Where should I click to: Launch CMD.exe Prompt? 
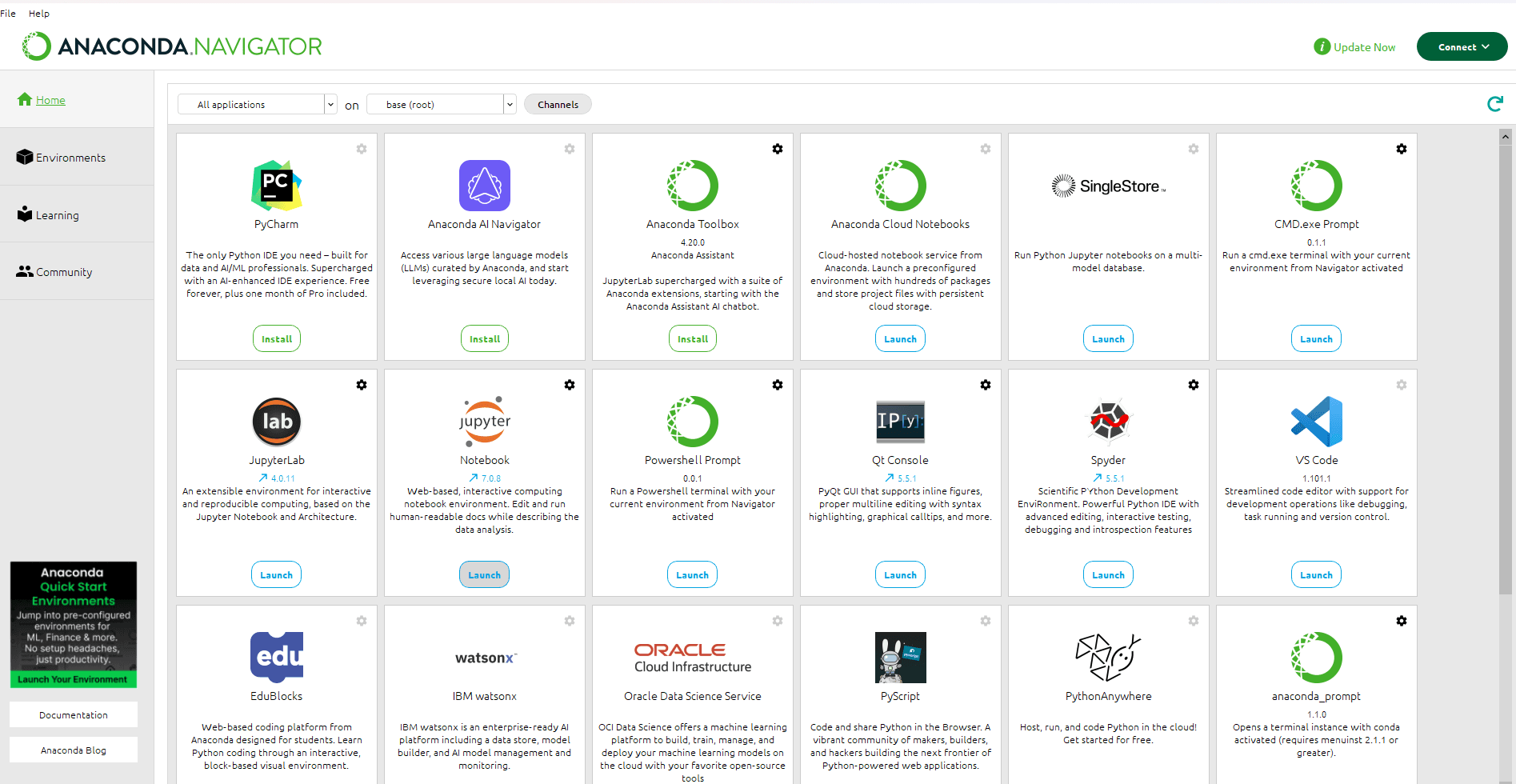pos(1317,338)
